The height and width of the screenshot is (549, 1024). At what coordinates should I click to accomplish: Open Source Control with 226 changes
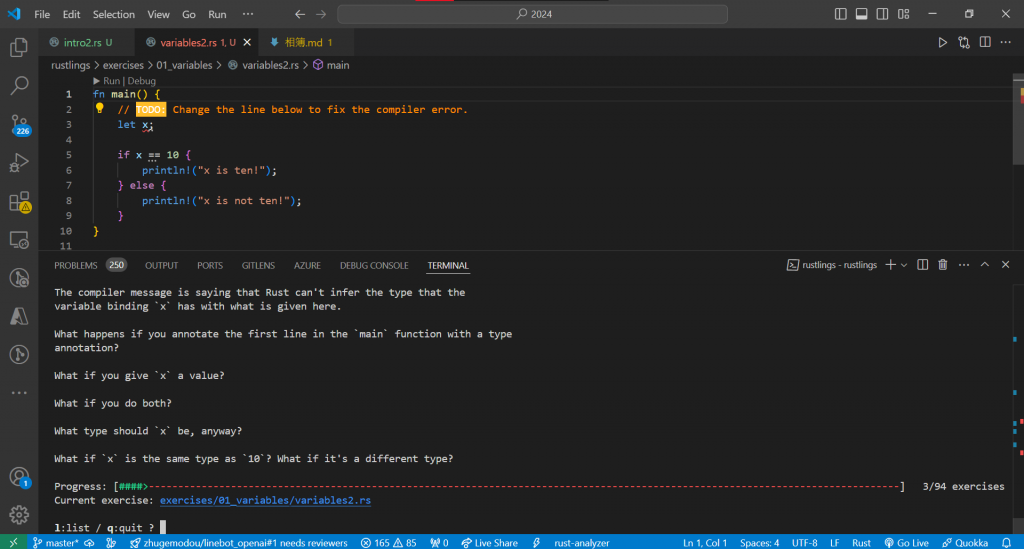(x=19, y=124)
